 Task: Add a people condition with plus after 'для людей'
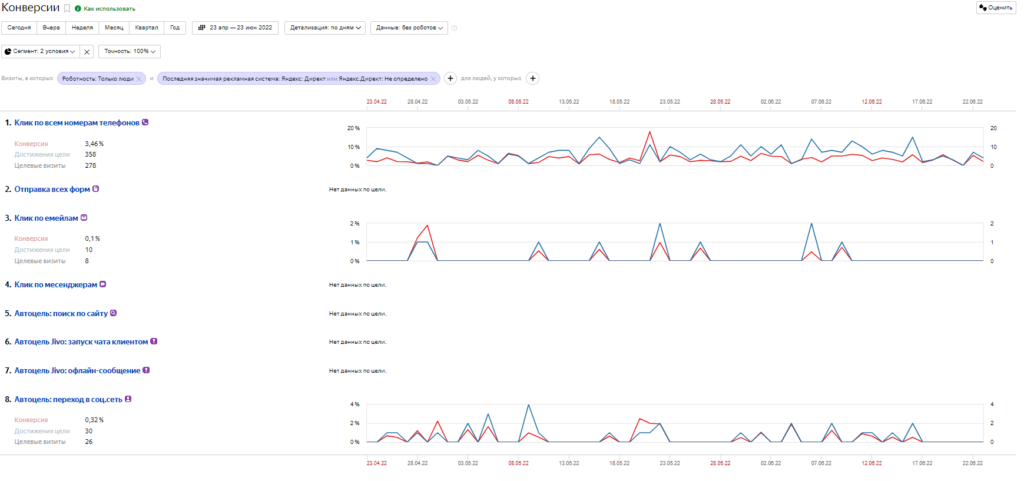532,78
